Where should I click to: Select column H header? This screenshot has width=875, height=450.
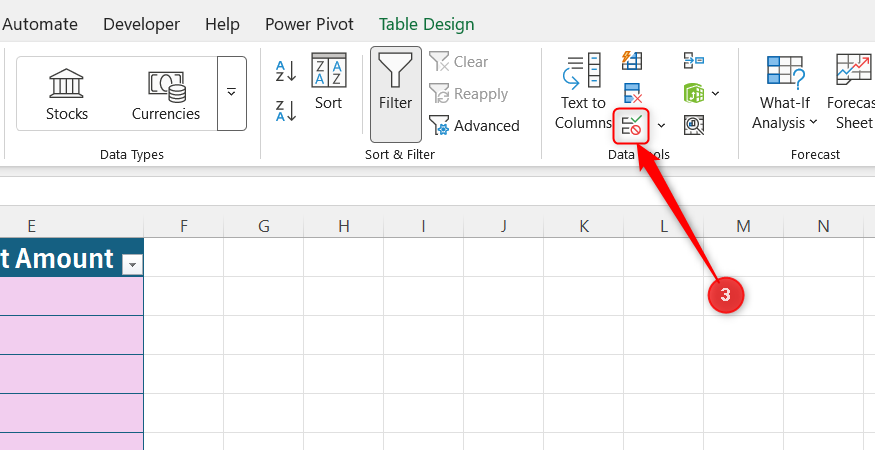344,226
